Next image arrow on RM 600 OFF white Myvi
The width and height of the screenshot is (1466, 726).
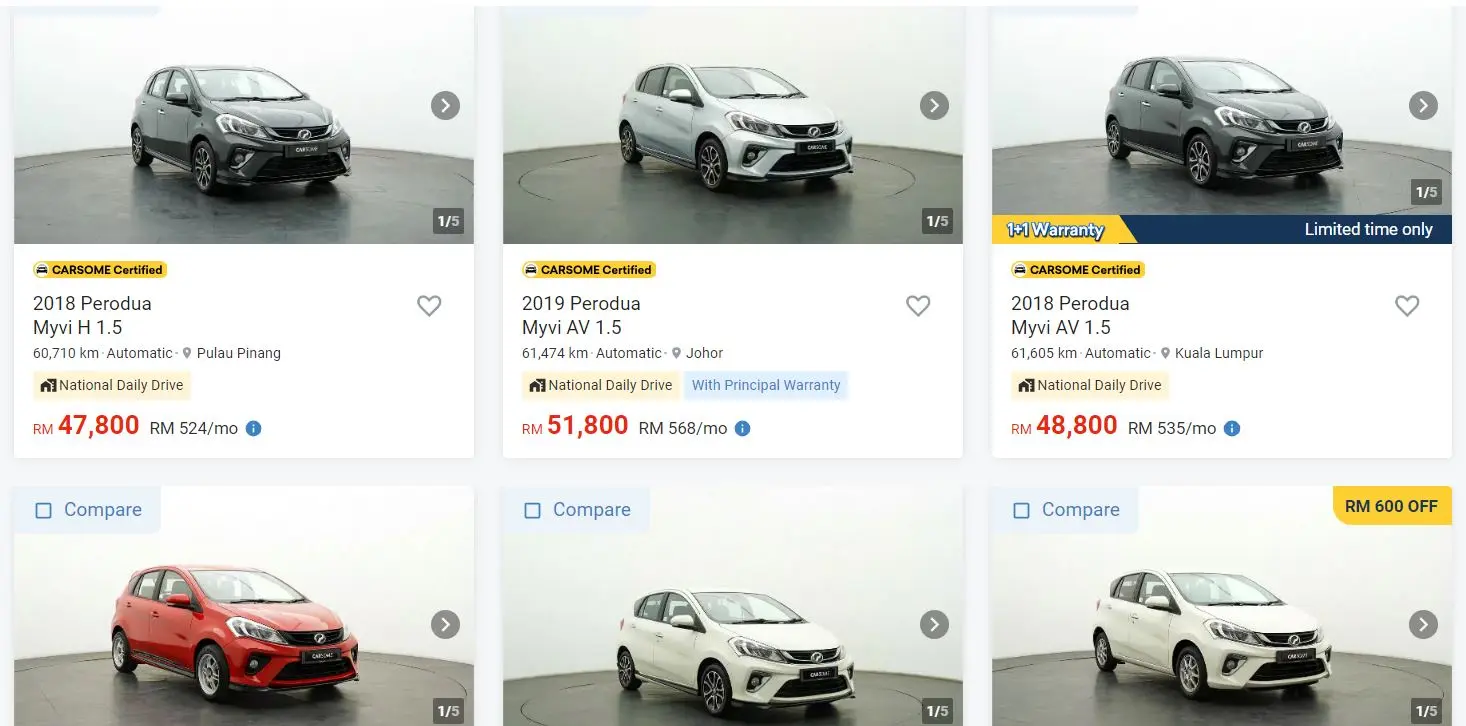pyautogui.click(x=1423, y=625)
